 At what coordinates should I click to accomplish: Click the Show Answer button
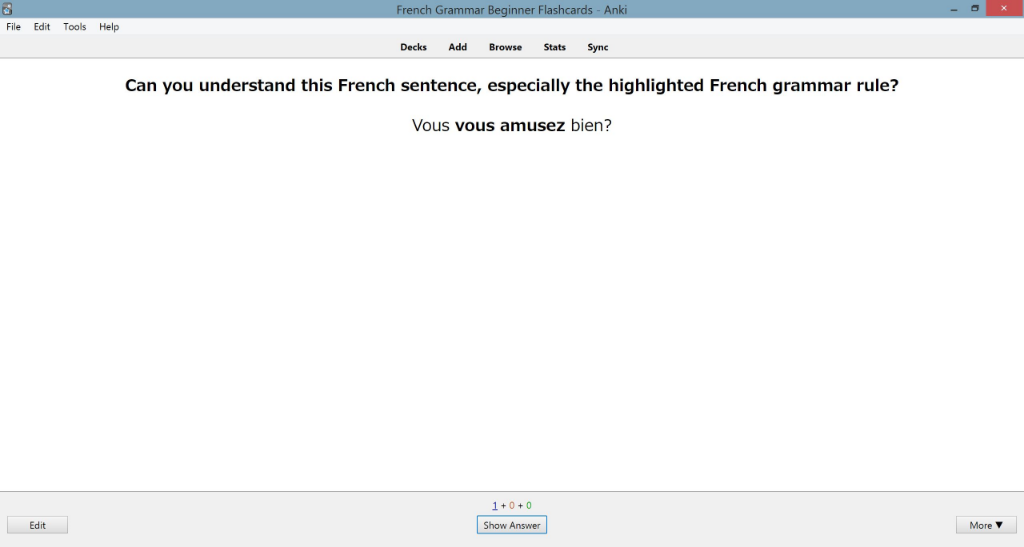[511, 525]
